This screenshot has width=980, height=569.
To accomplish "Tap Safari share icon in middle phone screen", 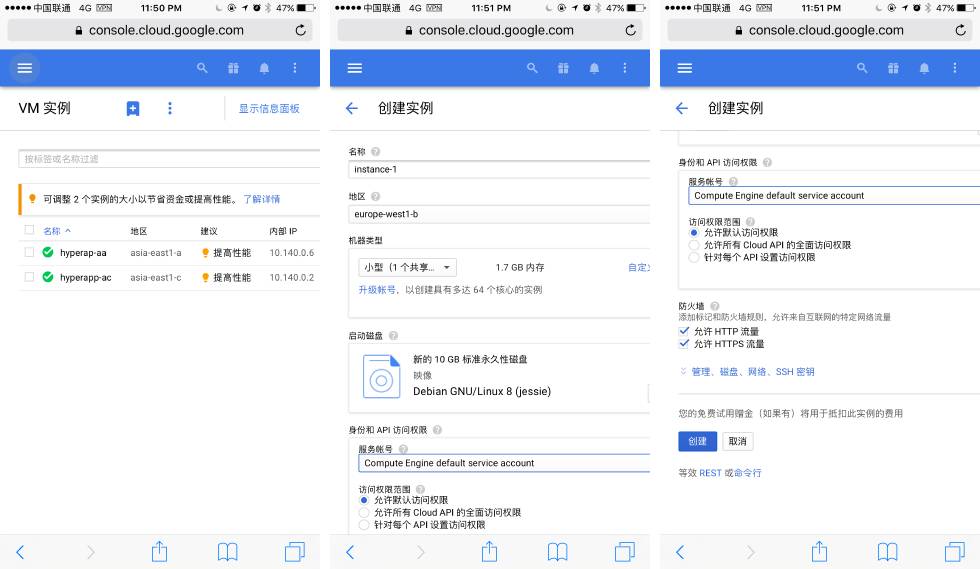I will pyautogui.click(x=489, y=551).
